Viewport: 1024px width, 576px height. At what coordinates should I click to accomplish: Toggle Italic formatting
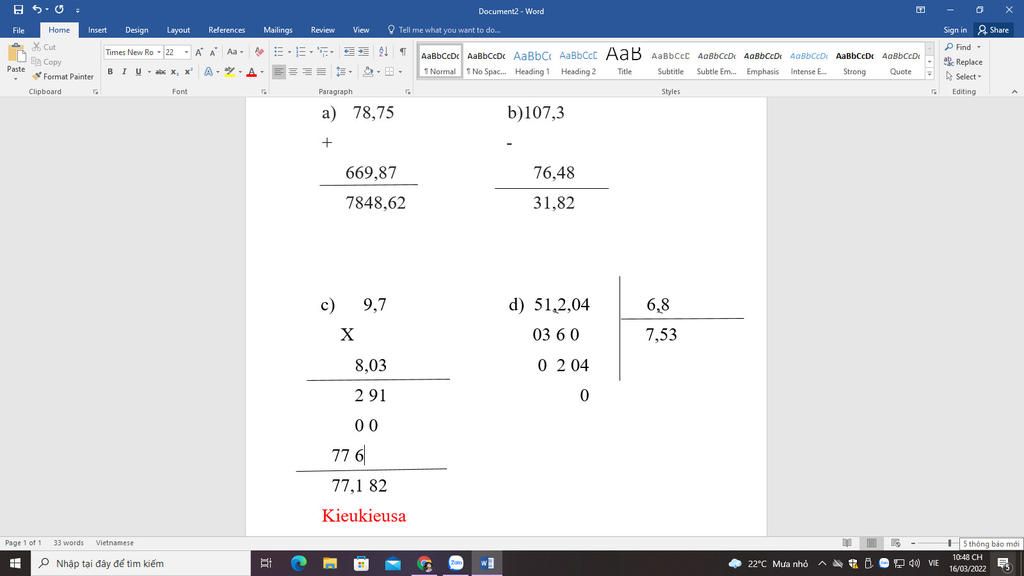click(124, 72)
